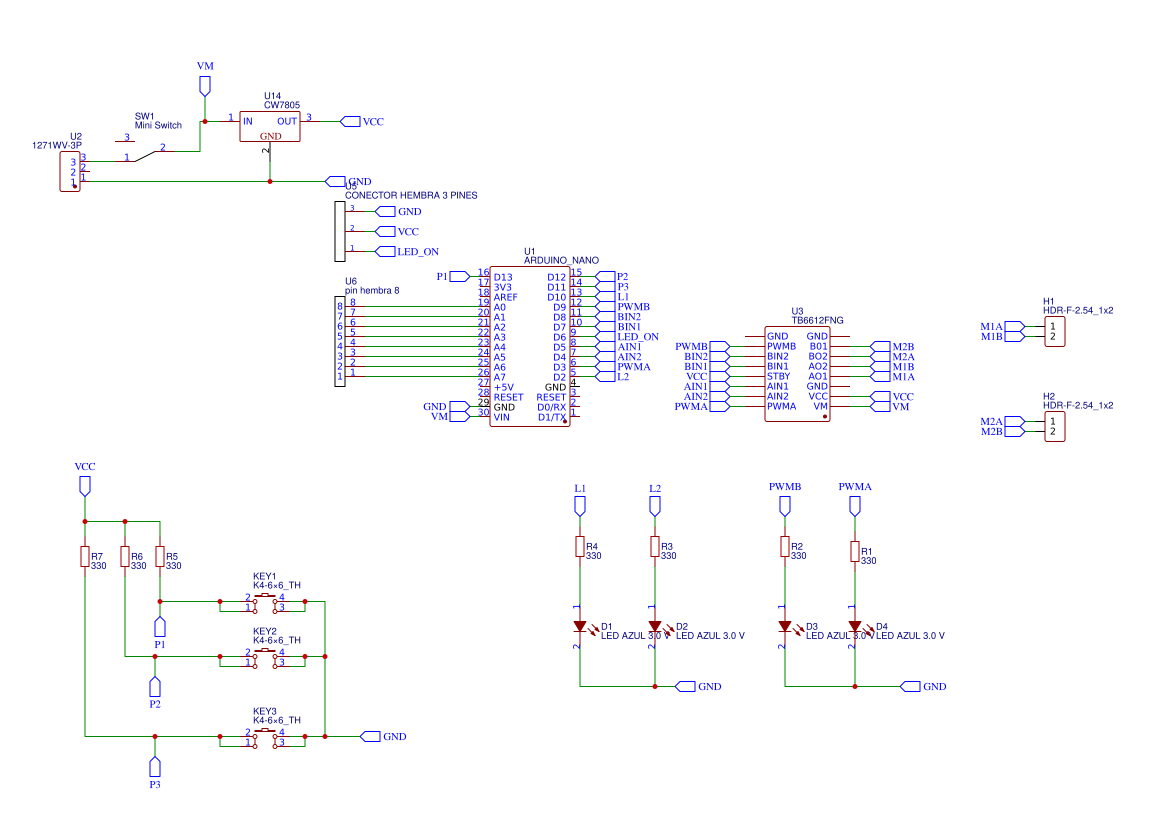Click the "pin hembra 8" label
The width and height of the screenshot is (1169, 827).
372,290
